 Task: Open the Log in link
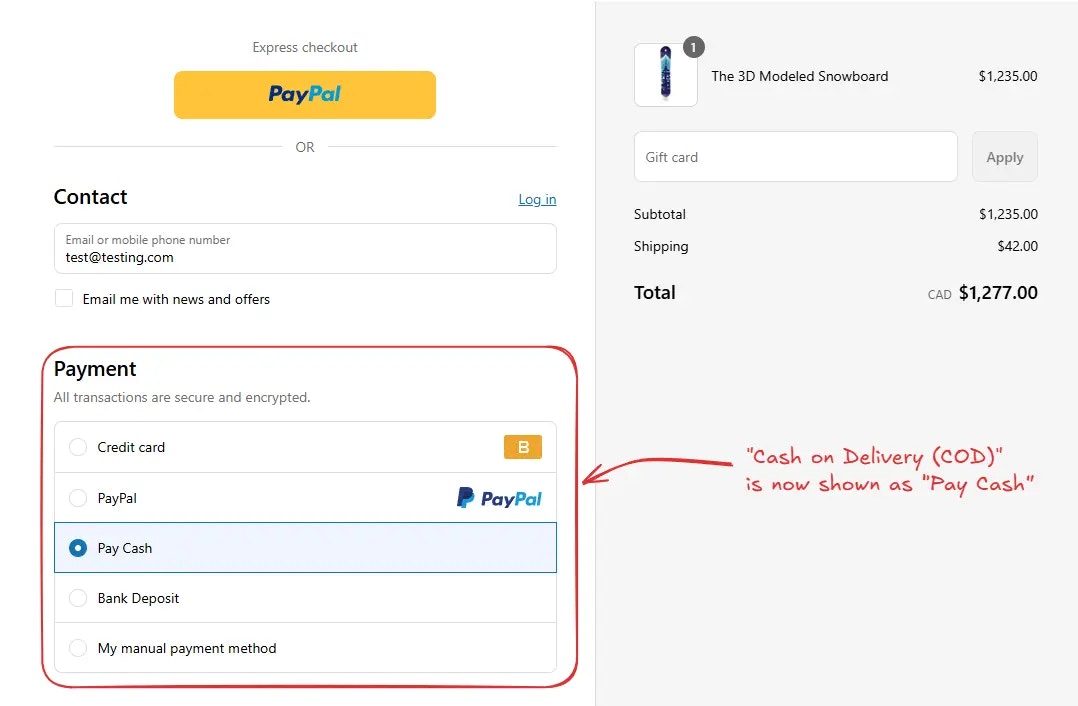(x=537, y=199)
